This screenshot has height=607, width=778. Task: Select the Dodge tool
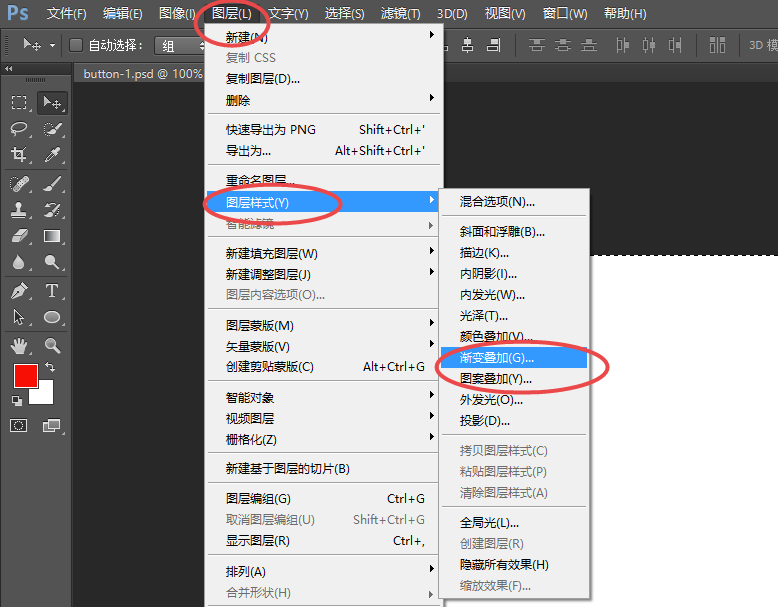pos(52,262)
